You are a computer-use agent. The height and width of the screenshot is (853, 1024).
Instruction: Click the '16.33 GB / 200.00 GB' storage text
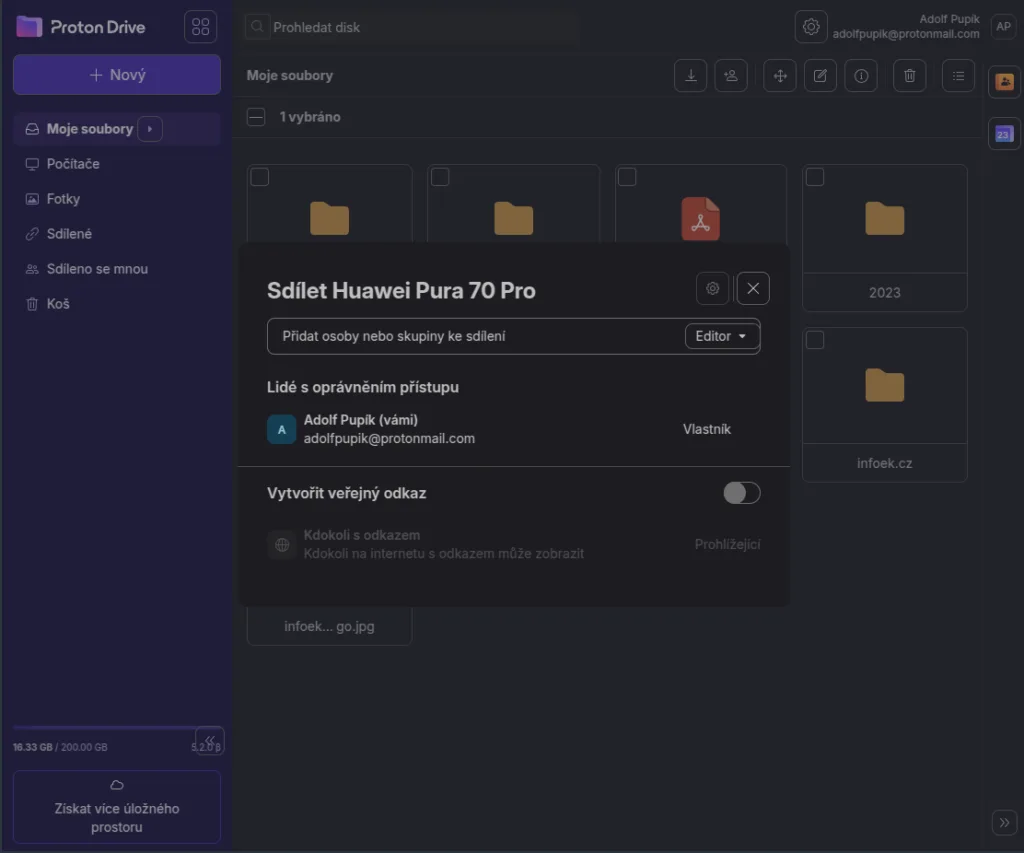[60, 747]
